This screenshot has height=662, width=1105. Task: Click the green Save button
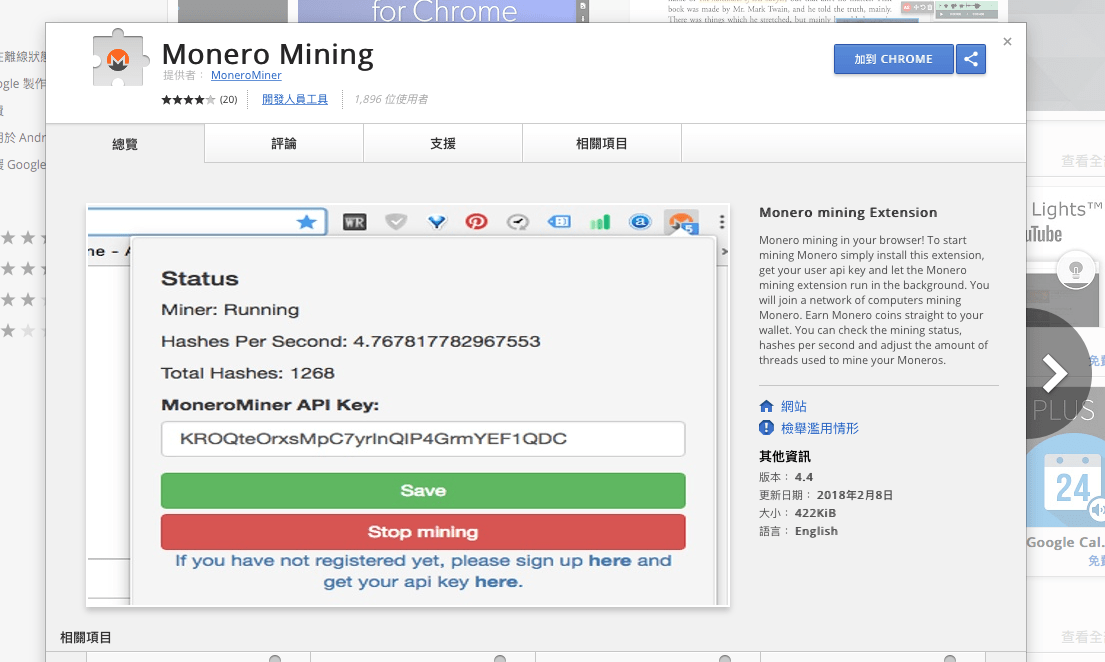point(423,491)
